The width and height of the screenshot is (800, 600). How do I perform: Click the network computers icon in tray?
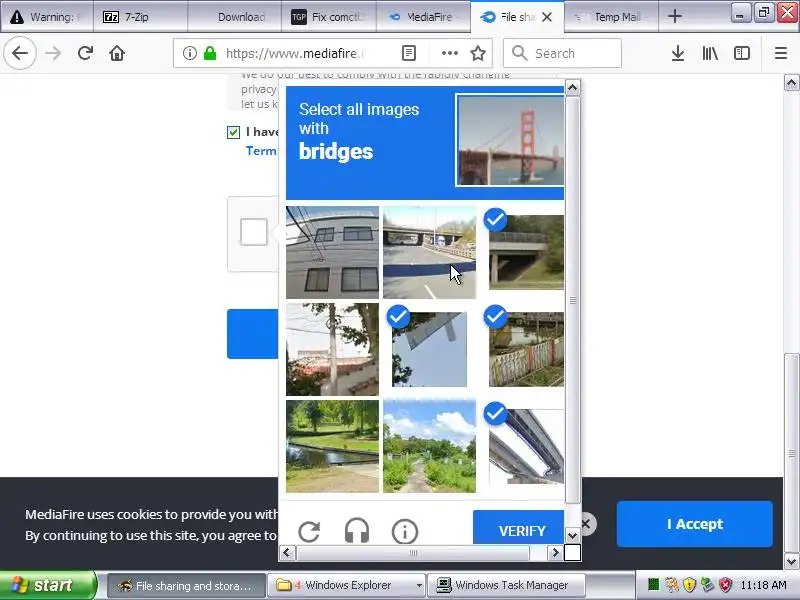pyautogui.click(x=707, y=585)
